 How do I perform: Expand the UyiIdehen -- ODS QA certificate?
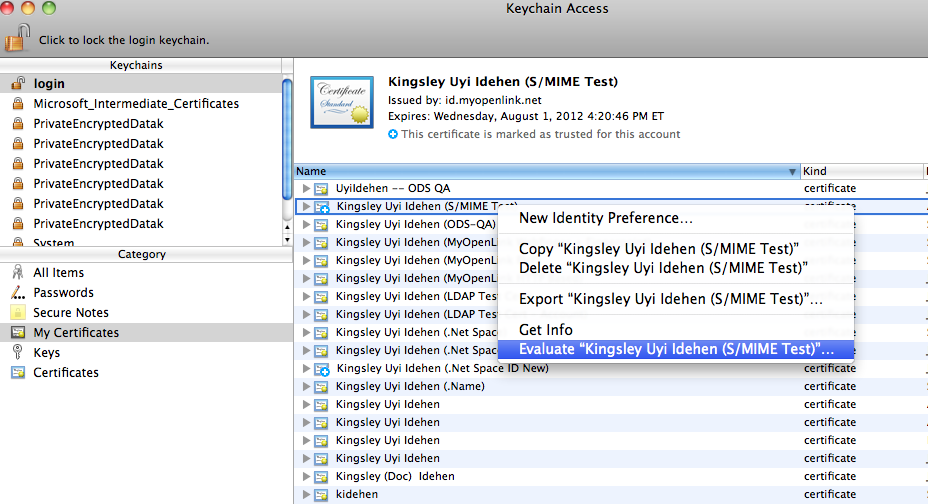click(306, 188)
